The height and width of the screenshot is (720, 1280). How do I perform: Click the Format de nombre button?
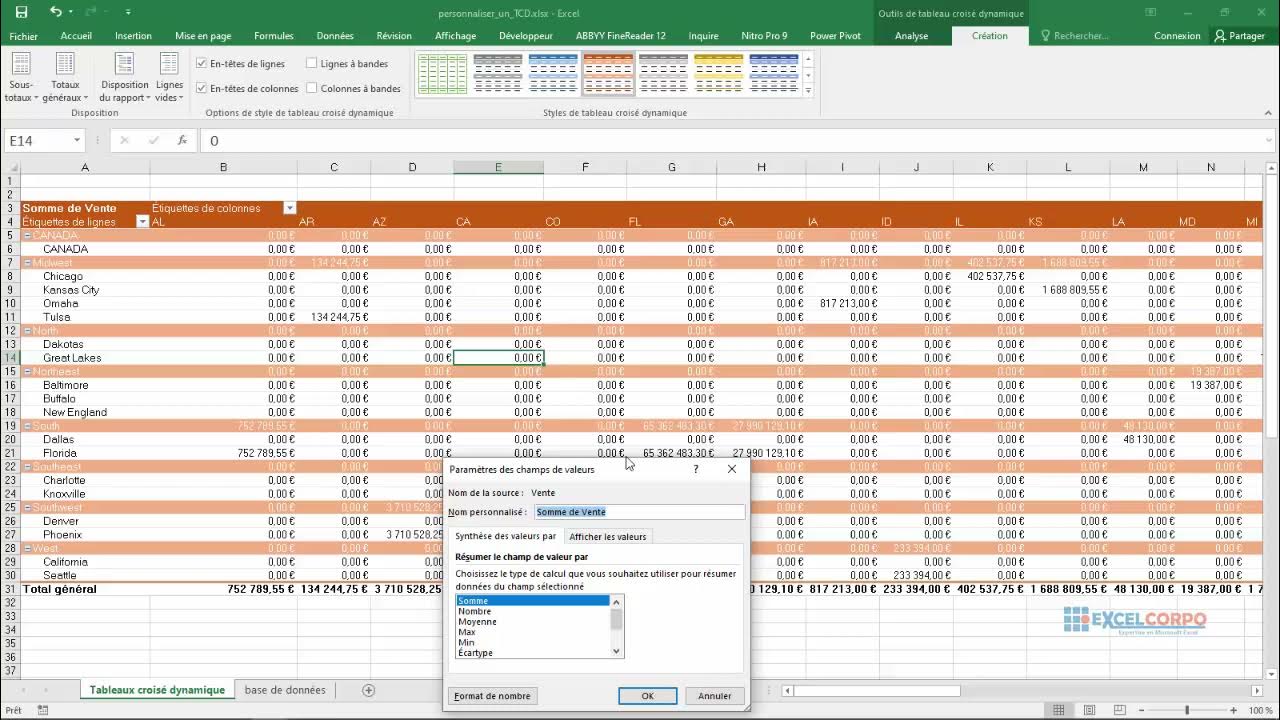coord(492,696)
